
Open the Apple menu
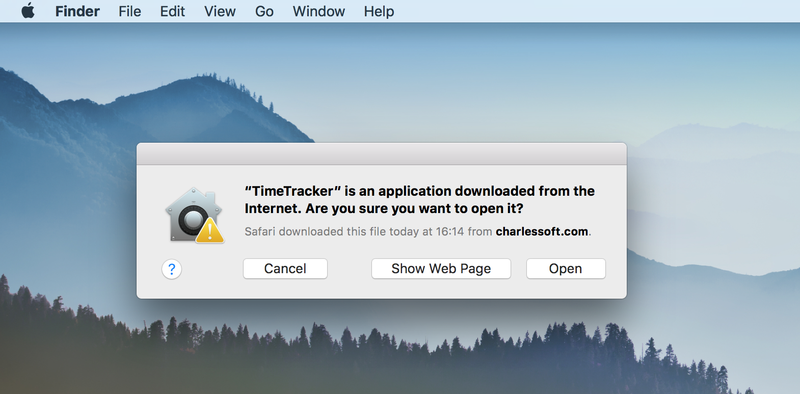click(28, 11)
